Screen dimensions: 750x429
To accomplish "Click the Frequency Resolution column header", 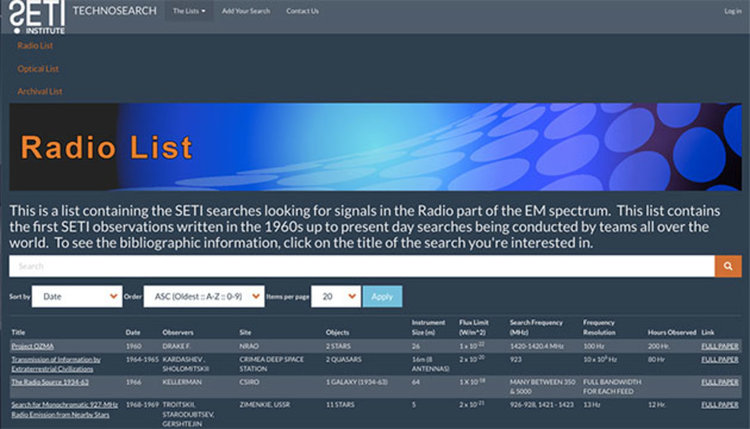I will click(x=599, y=327).
